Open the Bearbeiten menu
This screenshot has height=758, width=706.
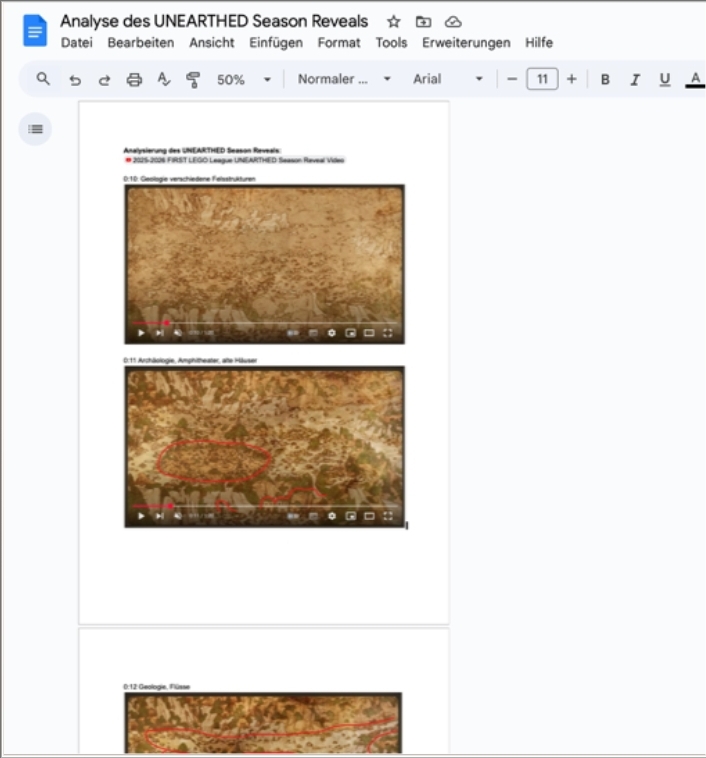(141, 43)
